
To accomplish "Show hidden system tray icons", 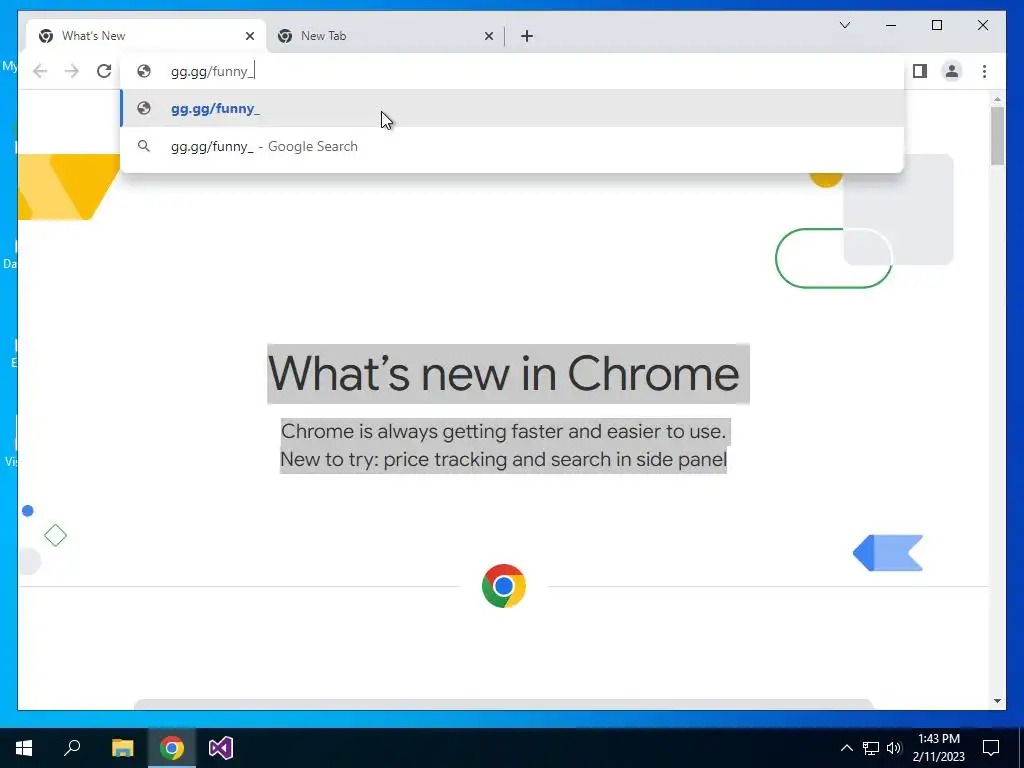I will pyautogui.click(x=846, y=748).
